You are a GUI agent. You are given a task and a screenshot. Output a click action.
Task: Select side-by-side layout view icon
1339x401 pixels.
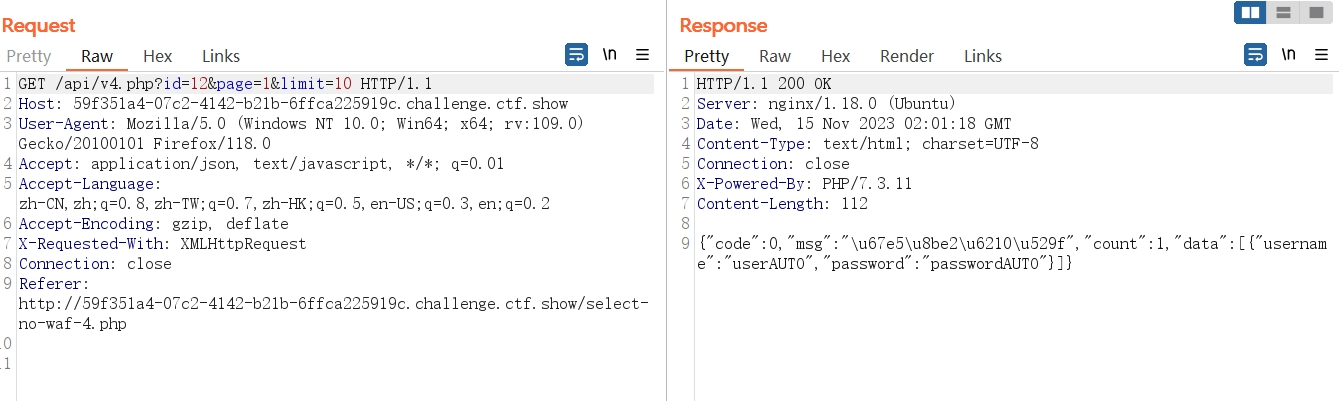(1250, 12)
